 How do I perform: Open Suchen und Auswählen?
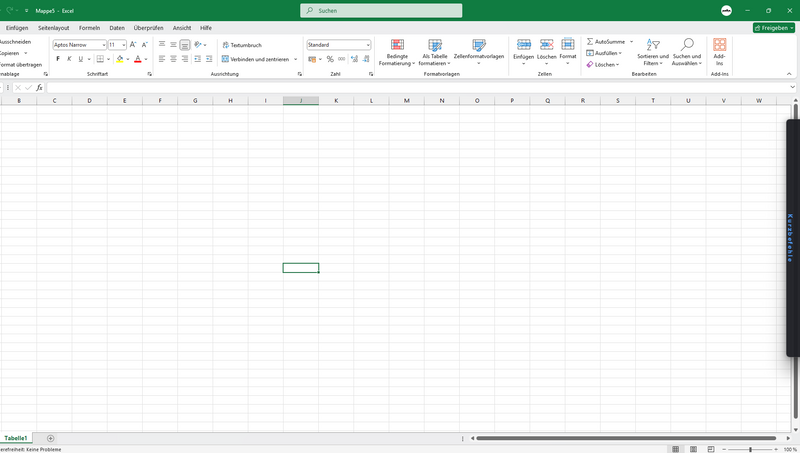tap(687, 52)
